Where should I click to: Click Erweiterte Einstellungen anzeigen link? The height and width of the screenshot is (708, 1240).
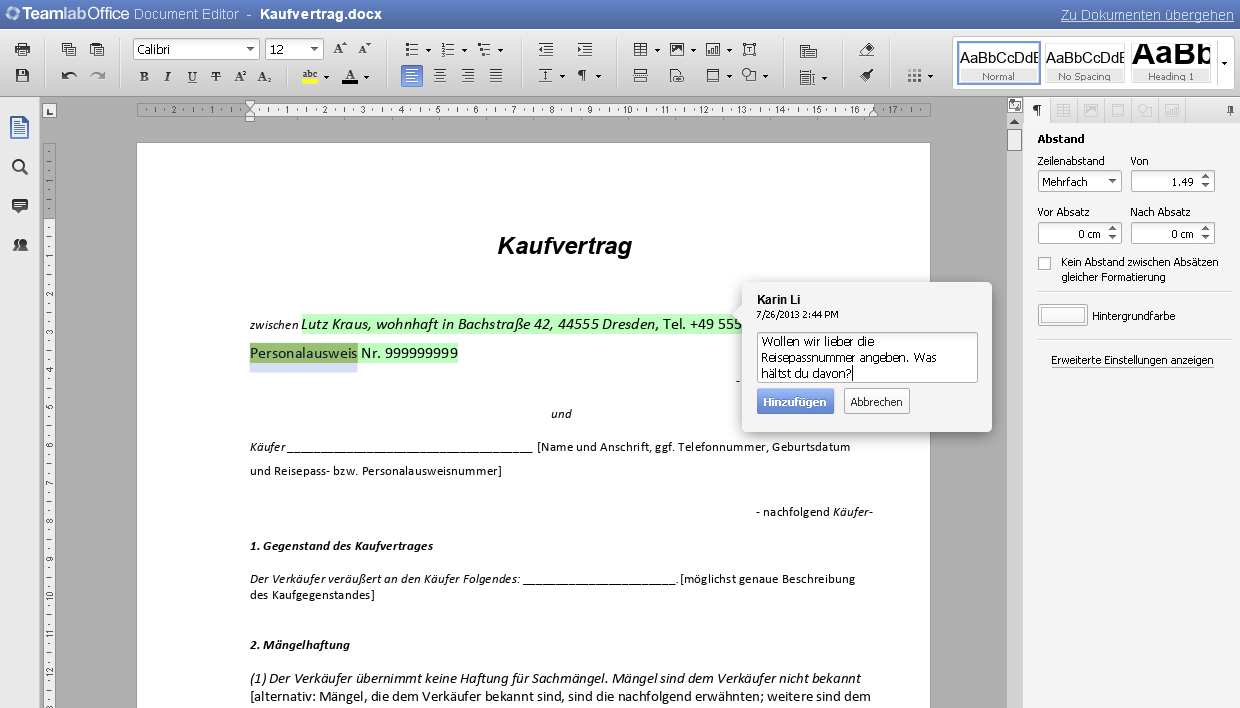tap(1132, 360)
